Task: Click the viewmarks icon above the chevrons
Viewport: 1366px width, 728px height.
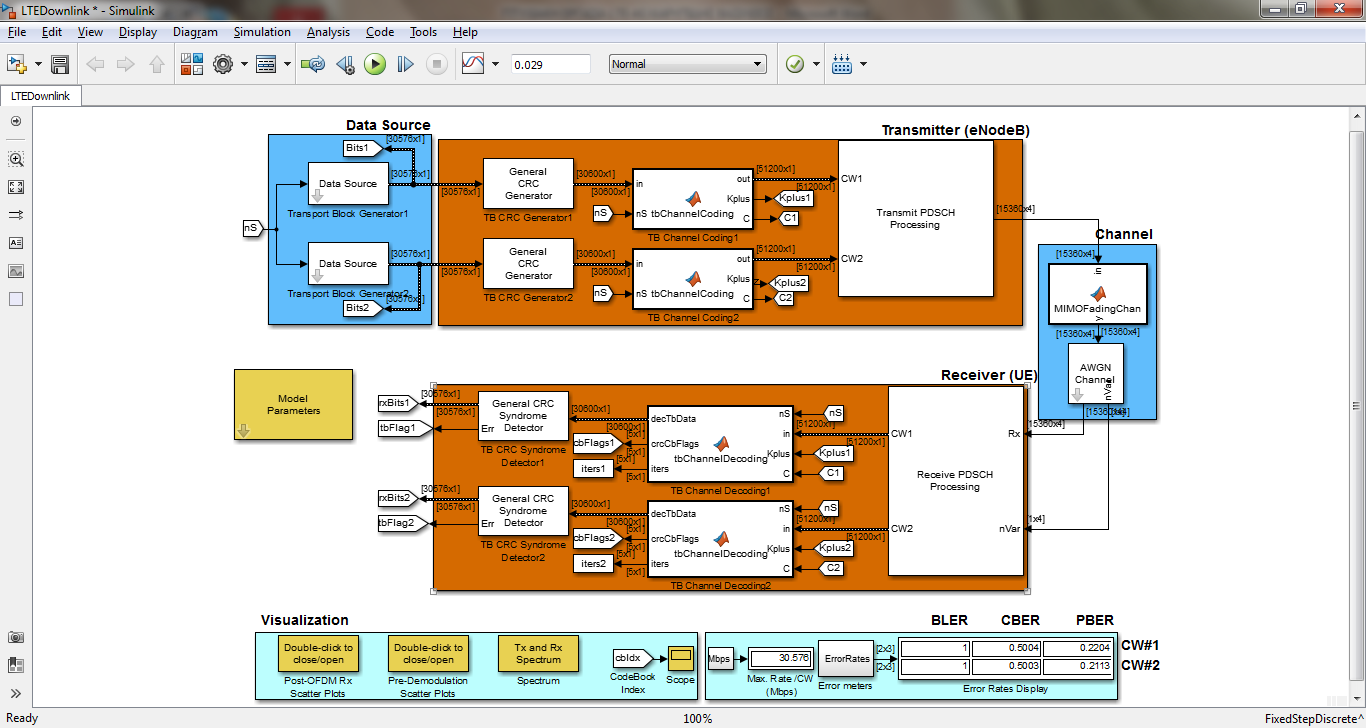Action: [16, 665]
